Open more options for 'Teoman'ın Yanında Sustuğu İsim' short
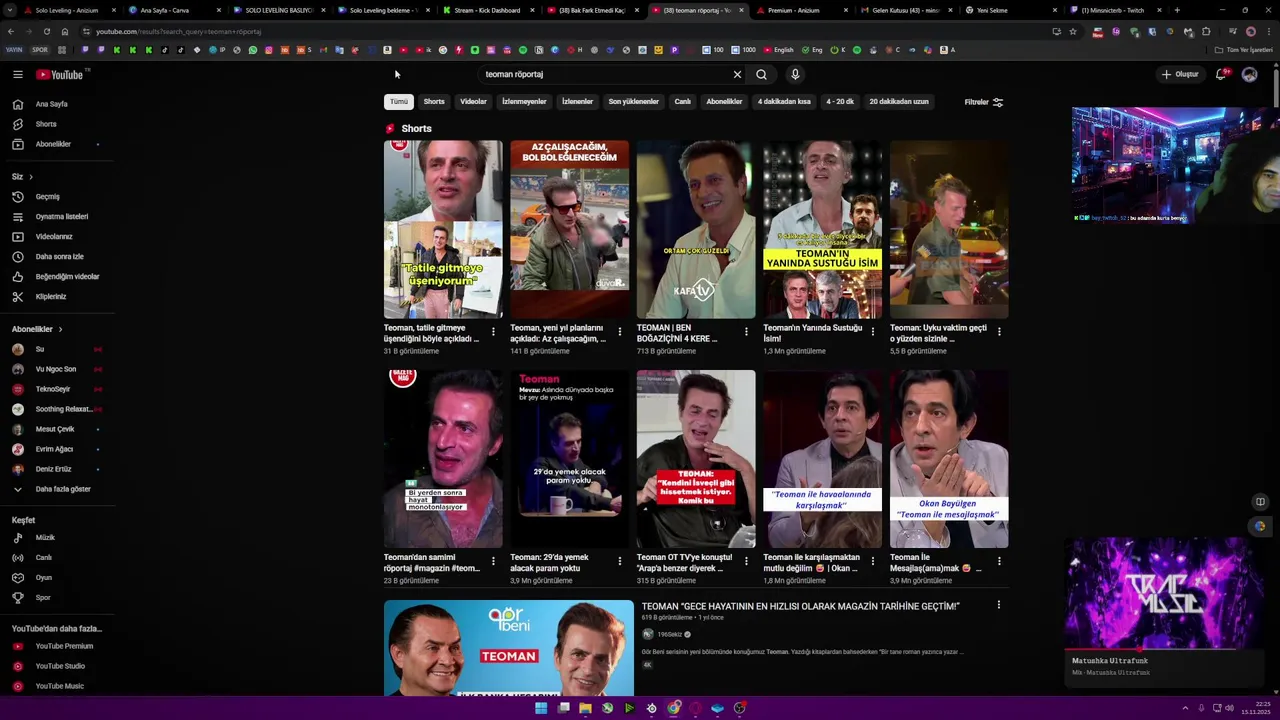The height and width of the screenshot is (720, 1280). point(872,332)
